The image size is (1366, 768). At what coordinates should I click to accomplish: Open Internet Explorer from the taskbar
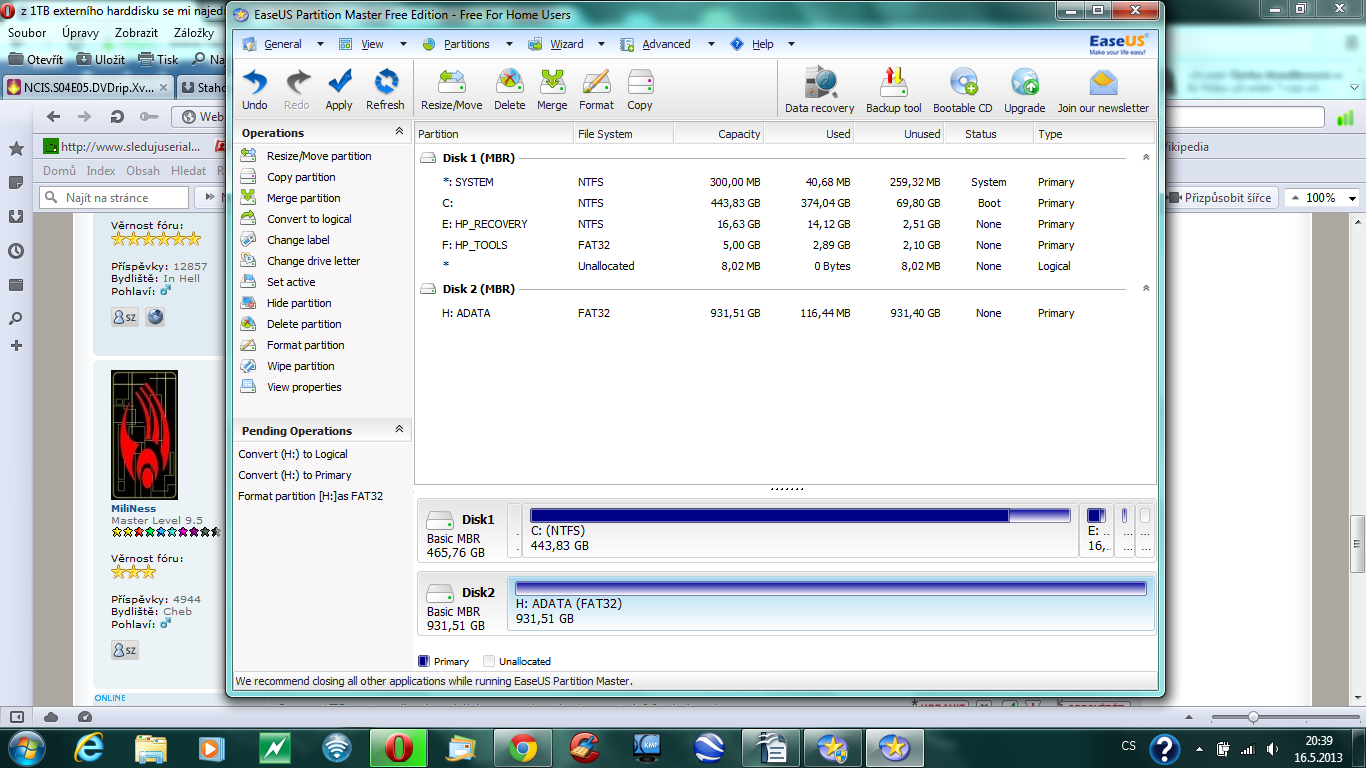tap(89, 748)
